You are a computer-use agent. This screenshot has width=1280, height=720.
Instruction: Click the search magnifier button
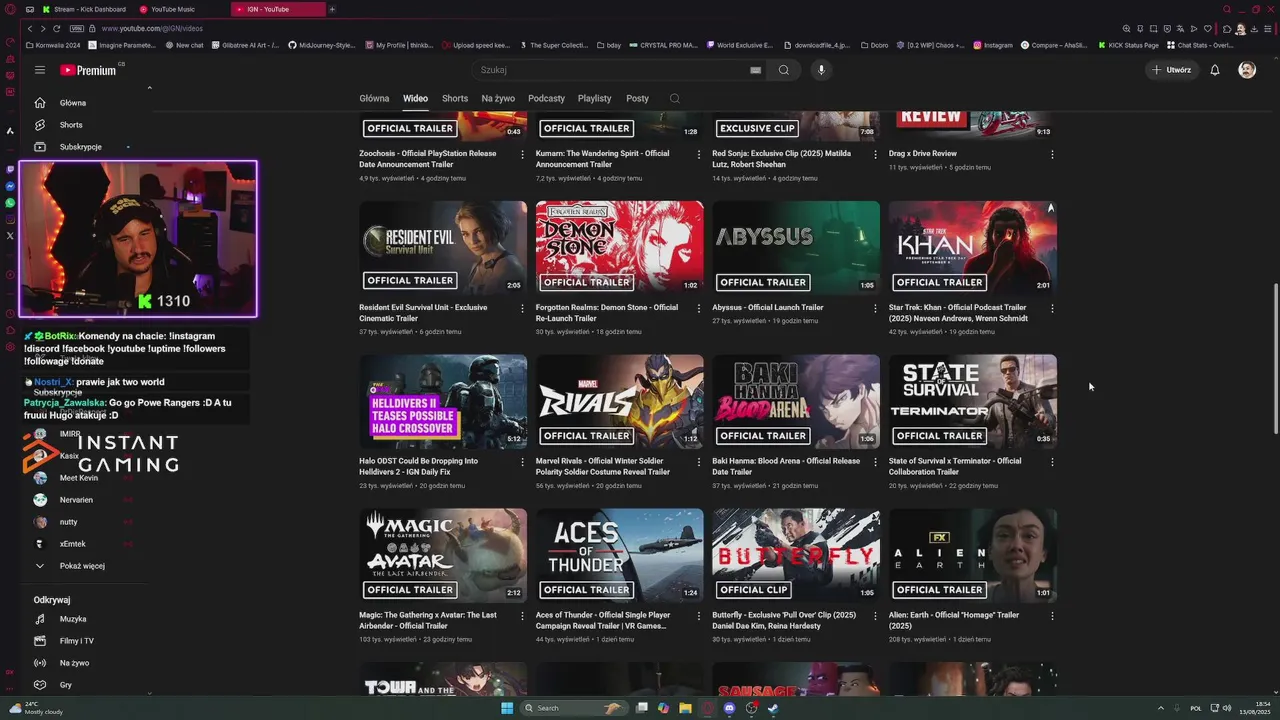[784, 70]
